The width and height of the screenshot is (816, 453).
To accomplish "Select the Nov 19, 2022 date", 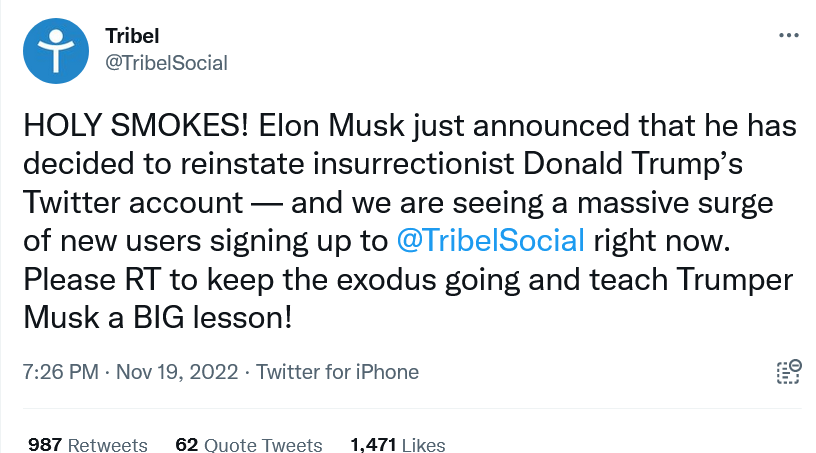I will 177,372.
